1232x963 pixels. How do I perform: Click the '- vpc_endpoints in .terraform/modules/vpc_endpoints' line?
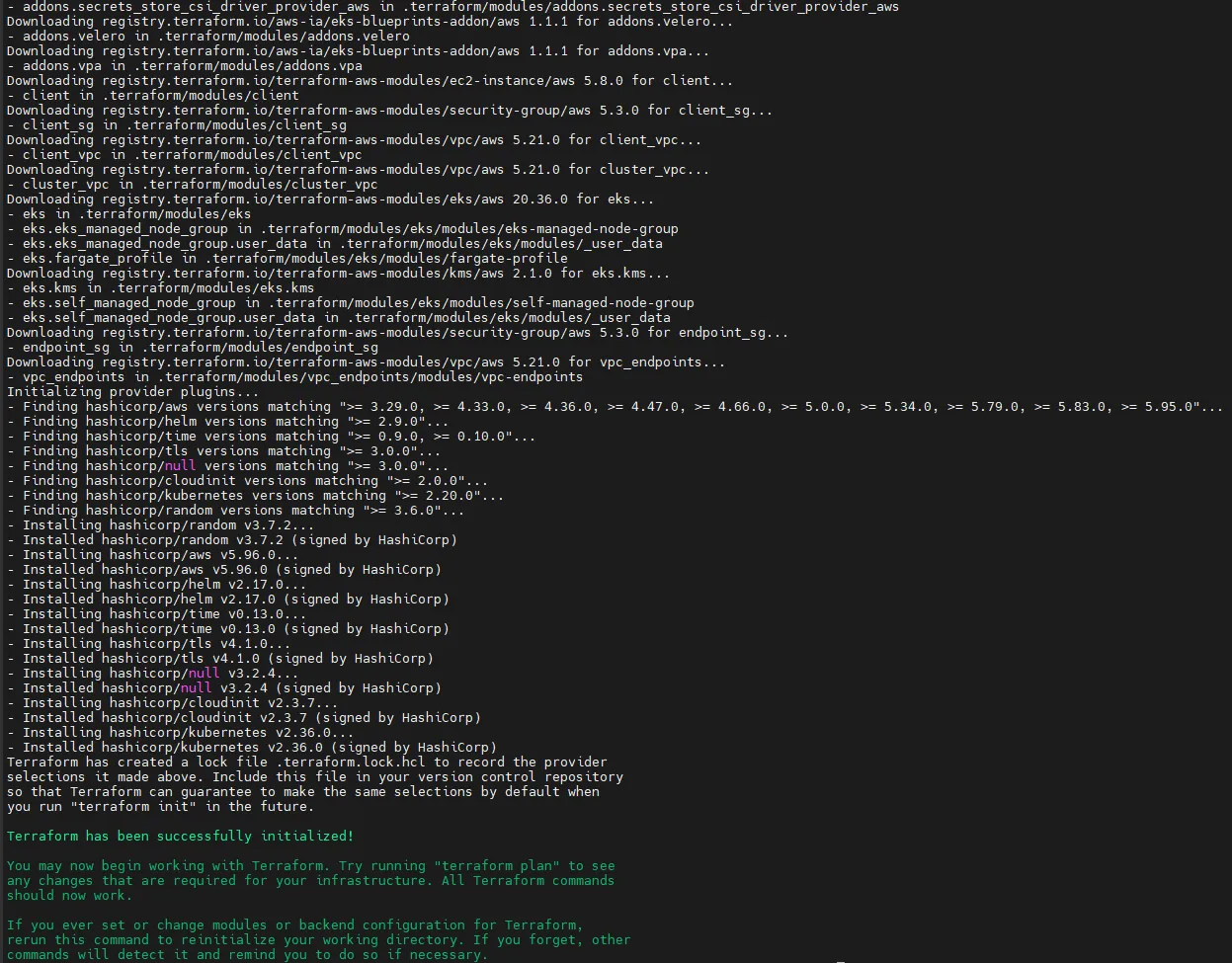(x=295, y=377)
